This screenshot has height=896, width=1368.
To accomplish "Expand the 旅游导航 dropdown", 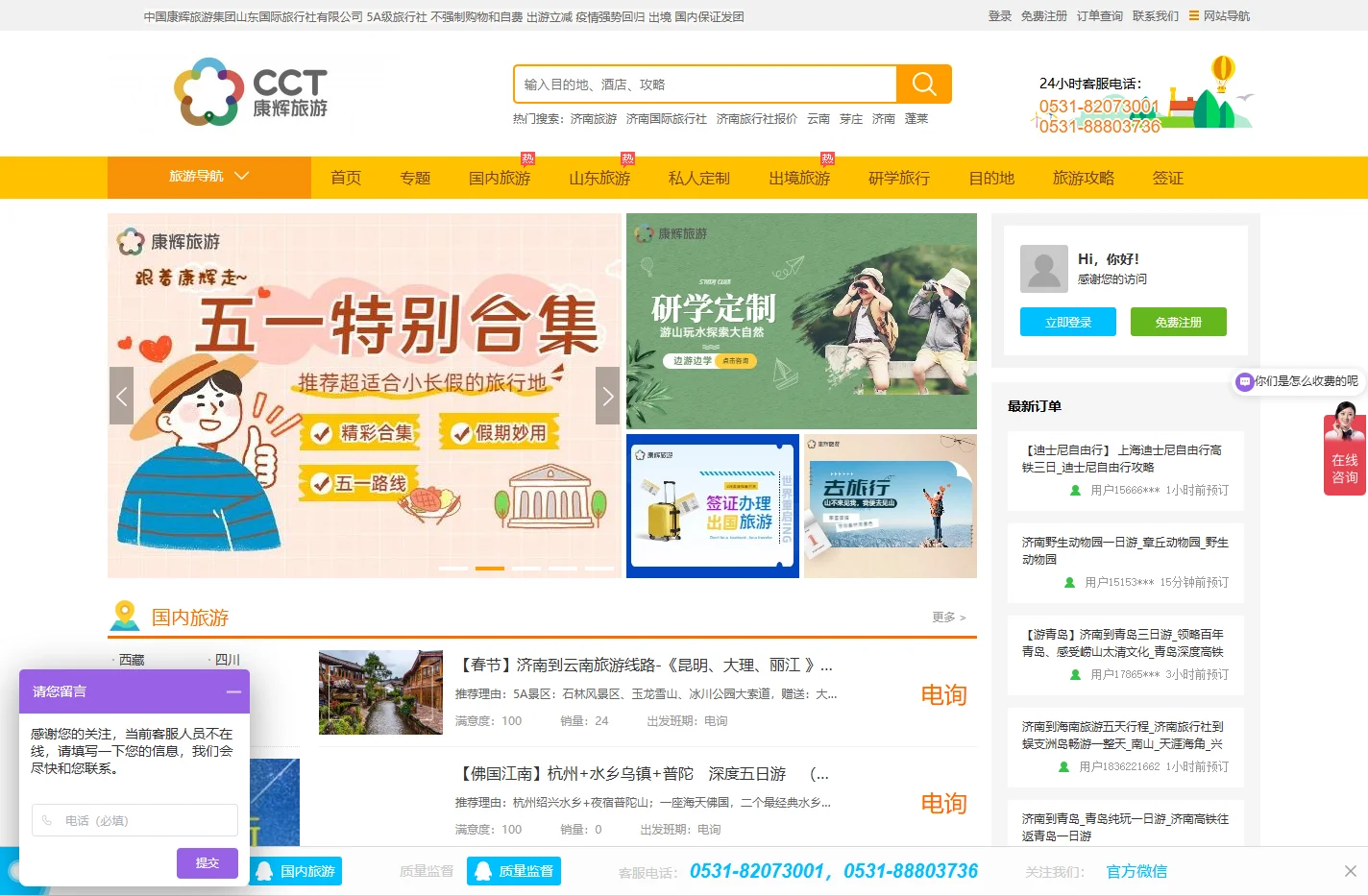I will [209, 177].
